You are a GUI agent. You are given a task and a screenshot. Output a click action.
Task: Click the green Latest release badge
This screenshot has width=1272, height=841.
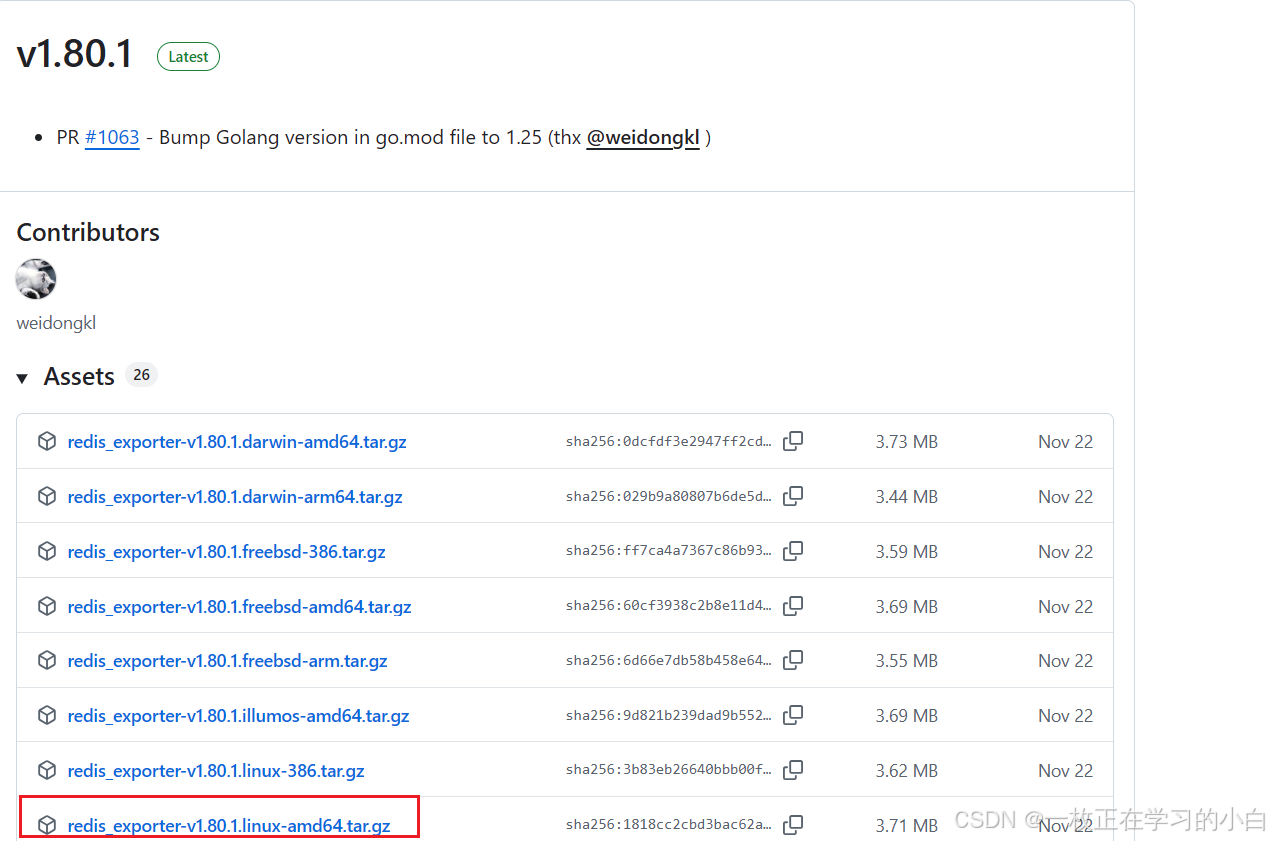(x=188, y=57)
